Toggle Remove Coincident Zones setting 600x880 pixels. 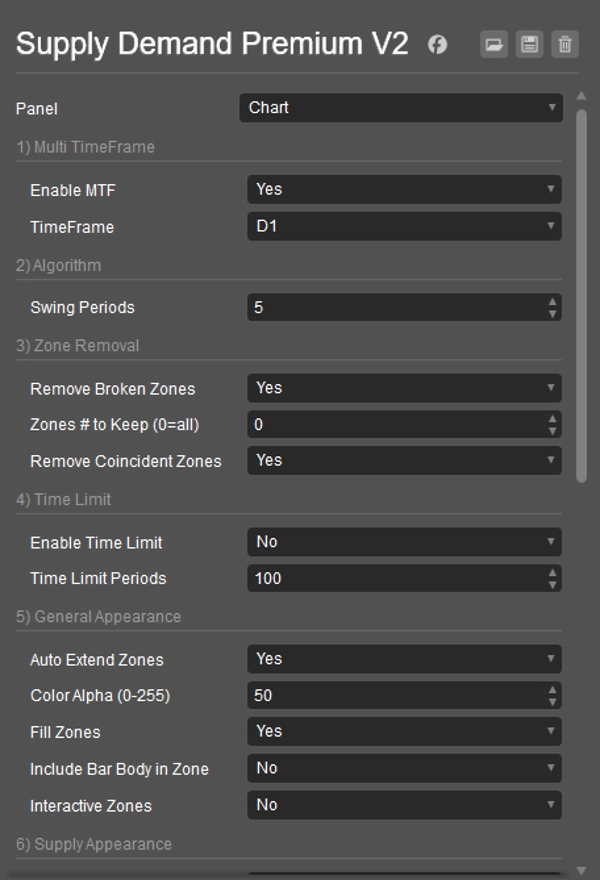click(403, 460)
